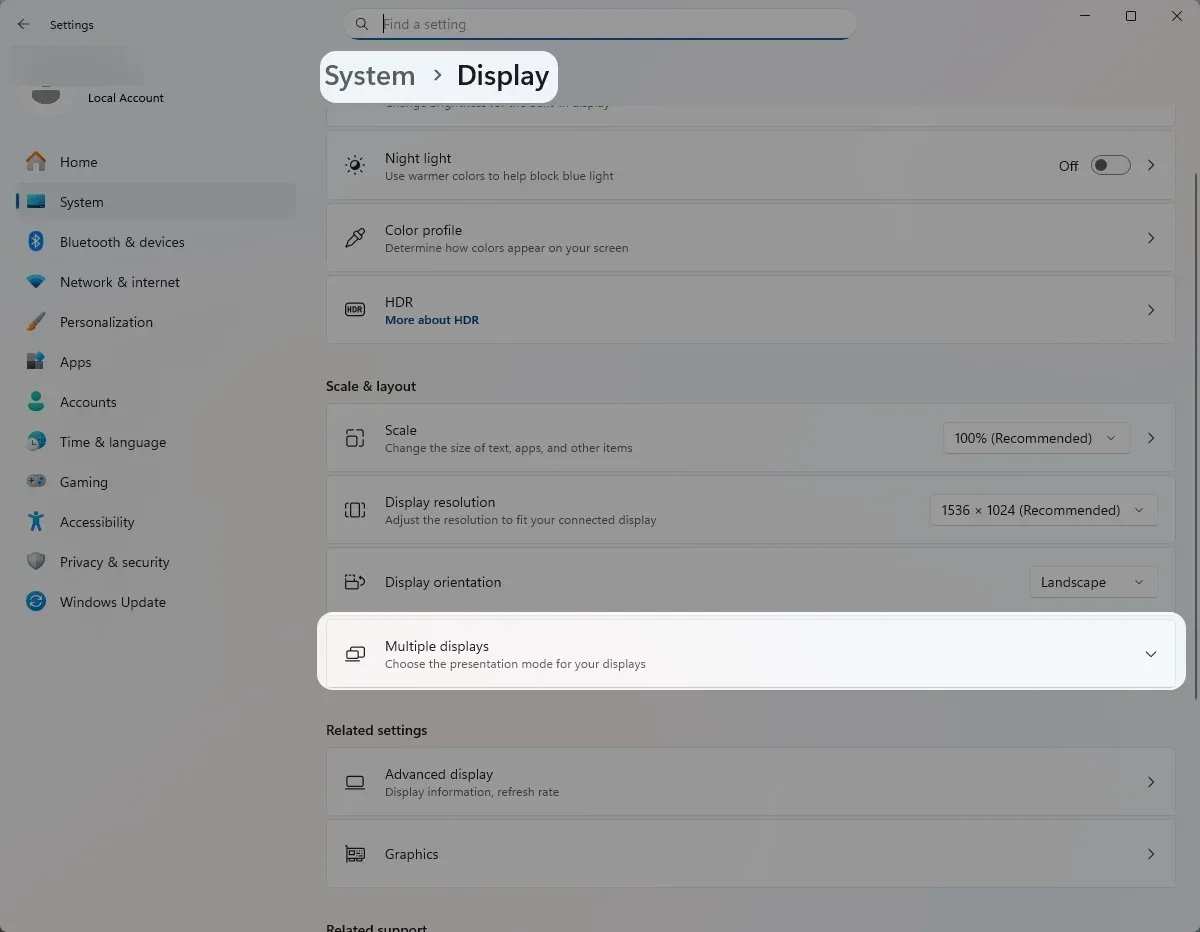The height and width of the screenshot is (932, 1200).
Task: Open HDR settings chevron
Action: click(x=1151, y=310)
